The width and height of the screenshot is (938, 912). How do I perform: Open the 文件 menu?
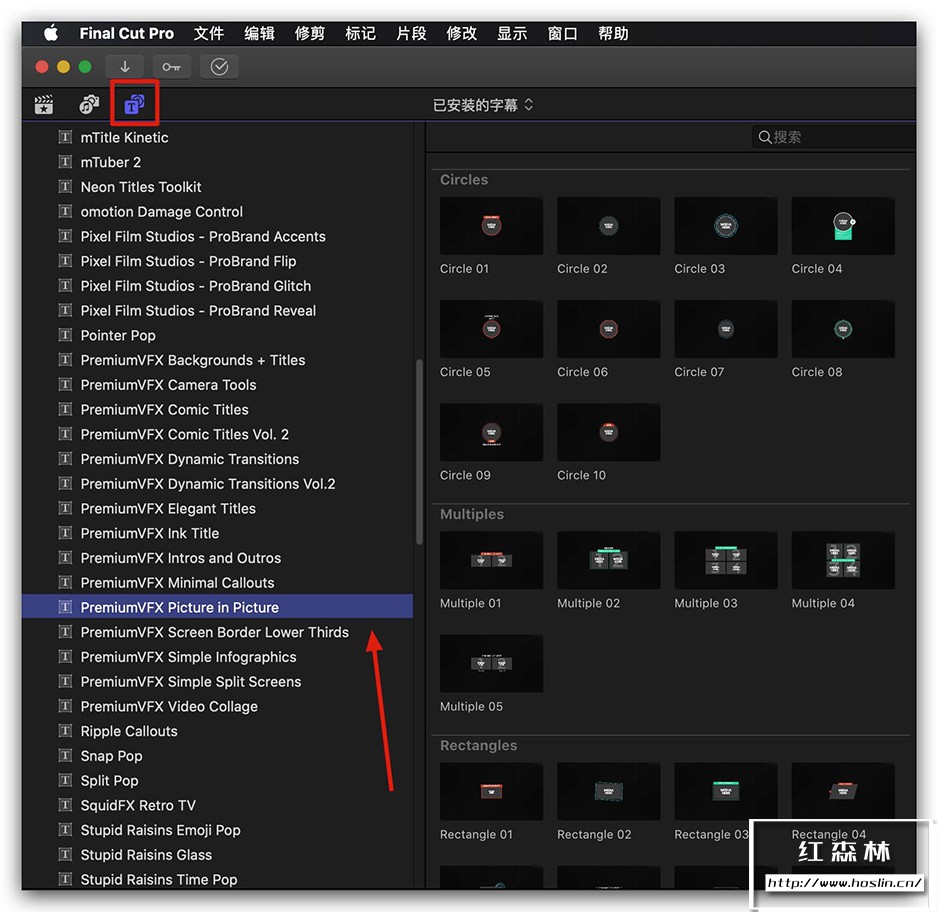[209, 33]
